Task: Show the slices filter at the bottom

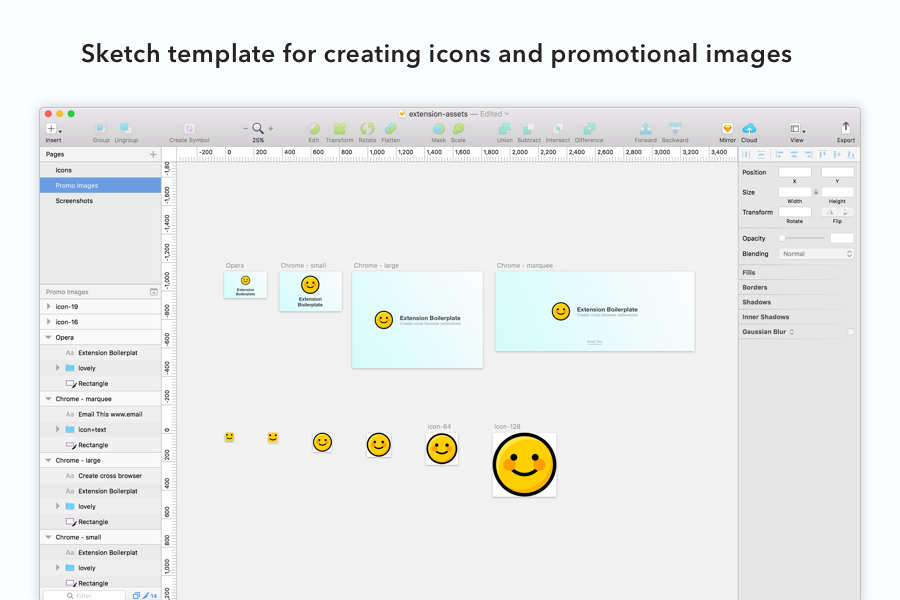Action: [146, 596]
